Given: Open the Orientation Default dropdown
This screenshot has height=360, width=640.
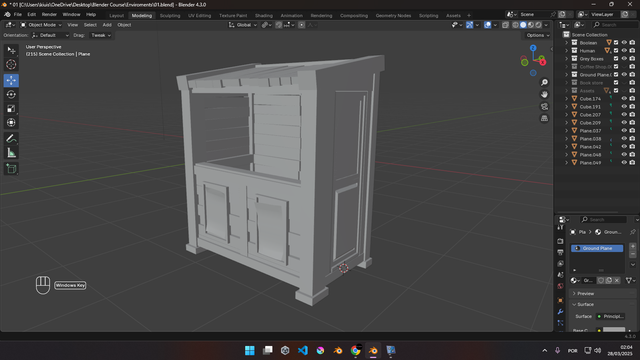Looking at the screenshot, I should pyautogui.click(x=50, y=35).
